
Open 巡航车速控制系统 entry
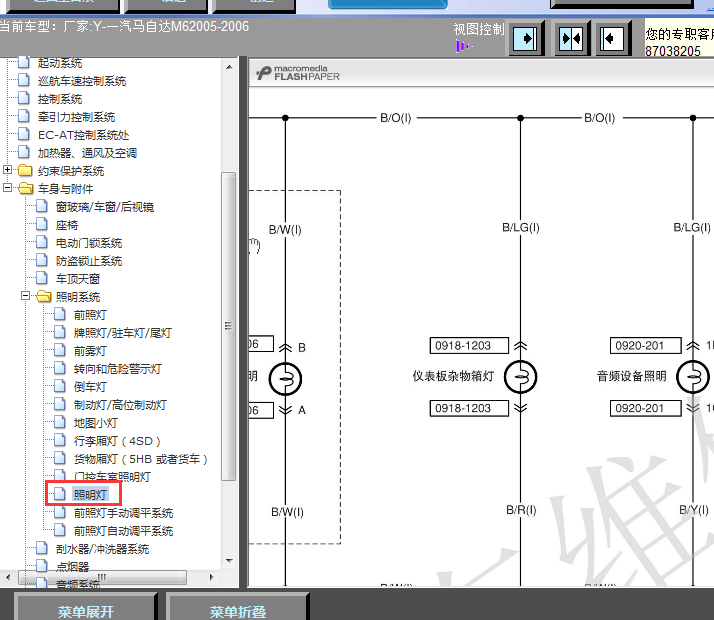82,81
